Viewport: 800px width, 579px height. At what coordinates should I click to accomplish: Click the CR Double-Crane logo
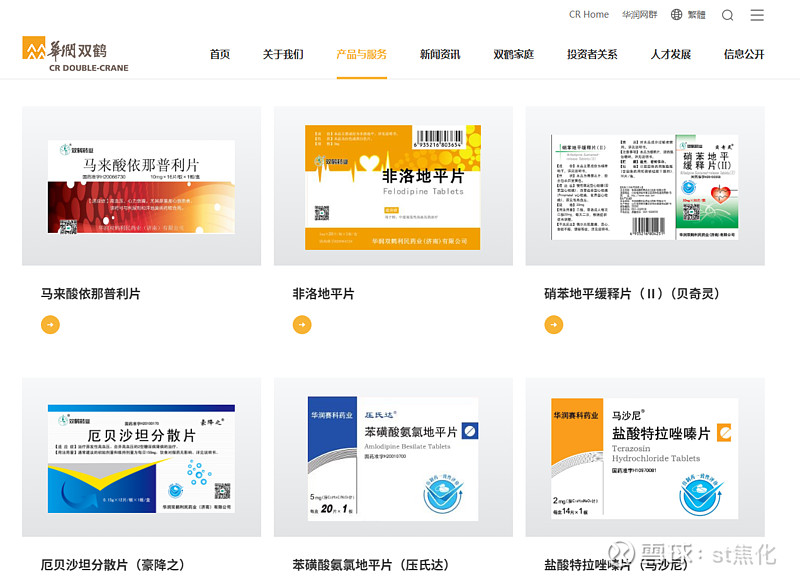click(x=75, y=54)
